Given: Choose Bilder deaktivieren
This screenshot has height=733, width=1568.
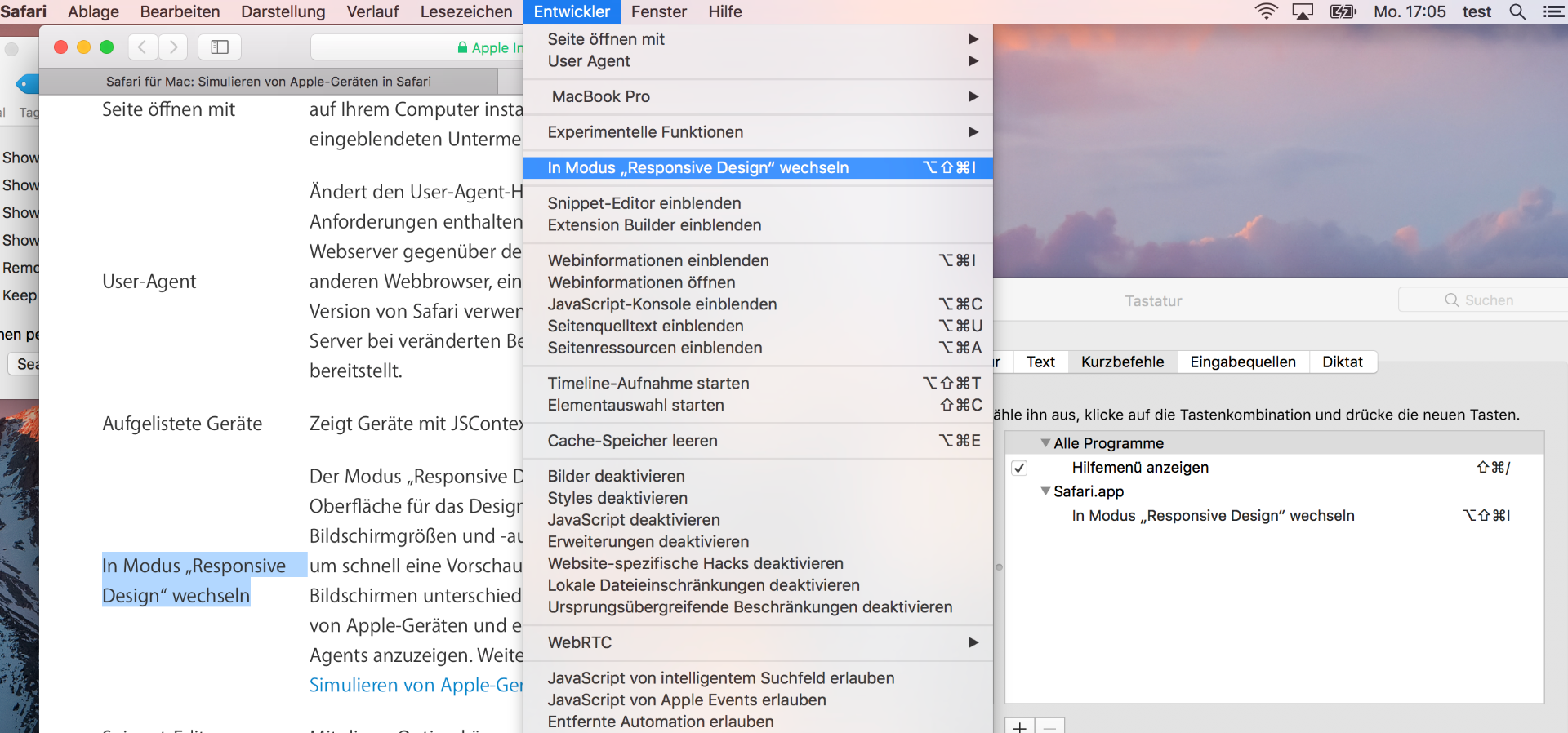Looking at the screenshot, I should 758,476.
